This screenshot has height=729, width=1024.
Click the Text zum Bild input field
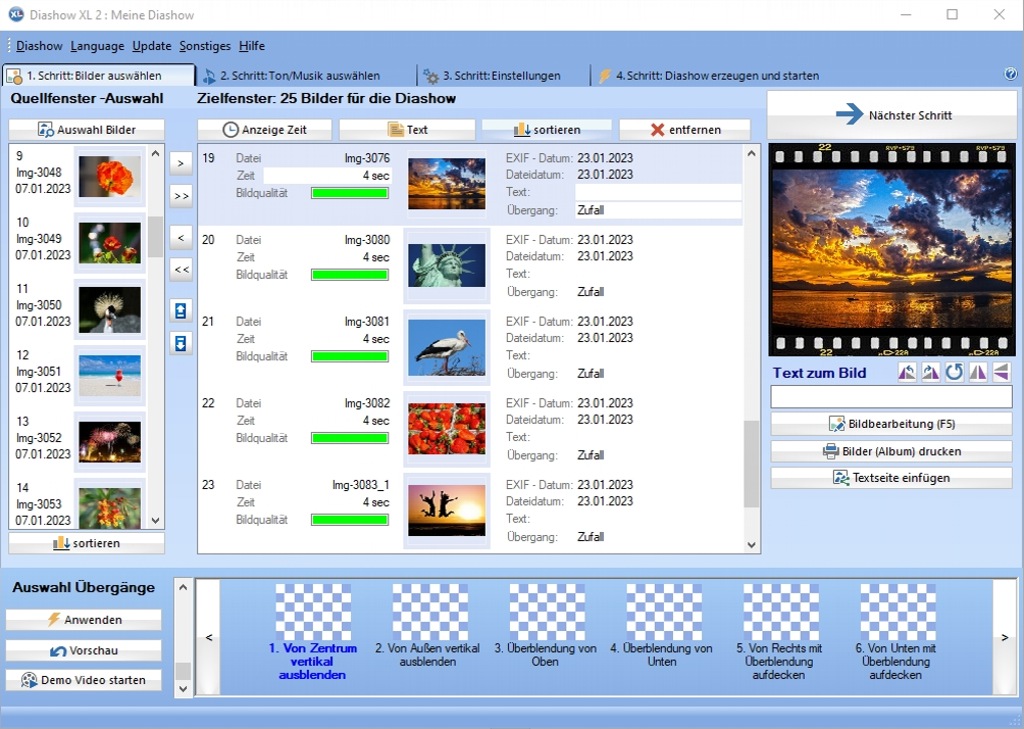click(891, 397)
